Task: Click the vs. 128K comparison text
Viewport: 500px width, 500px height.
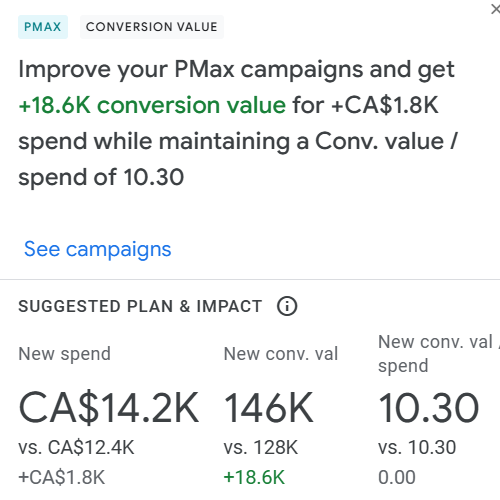Action: (x=261, y=447)
